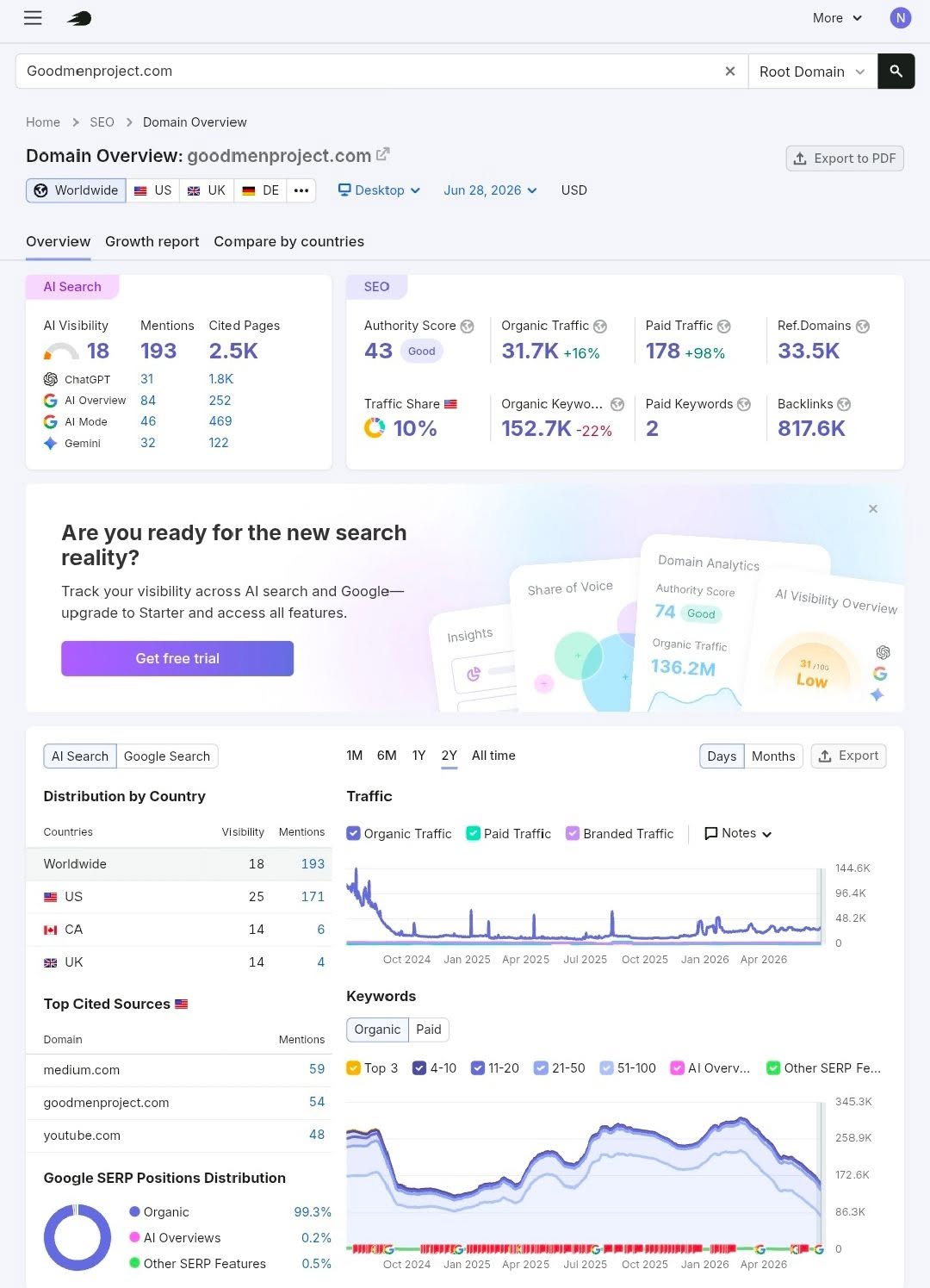The image size is (930, 1288).
Task: Click the AI Overviews legend dot
Action: click(x=134, y=1238)
